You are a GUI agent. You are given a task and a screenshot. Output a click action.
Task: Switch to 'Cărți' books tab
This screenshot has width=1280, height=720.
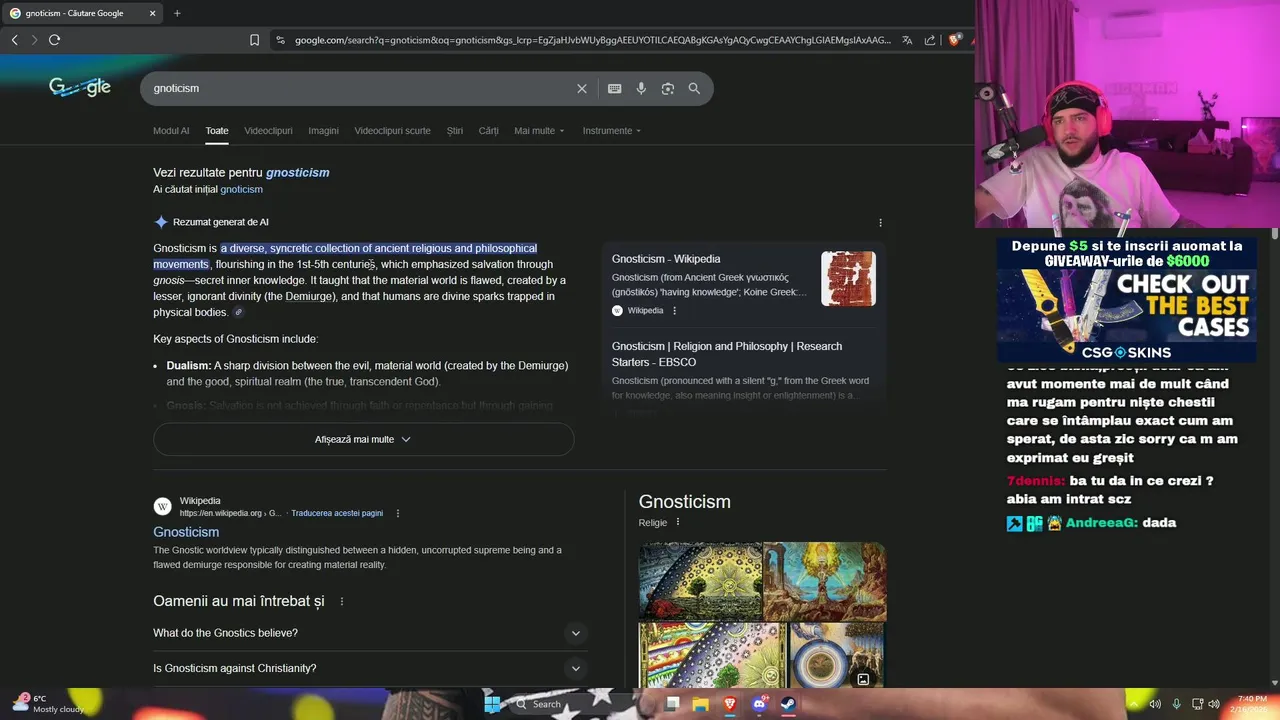click(488, 131)
